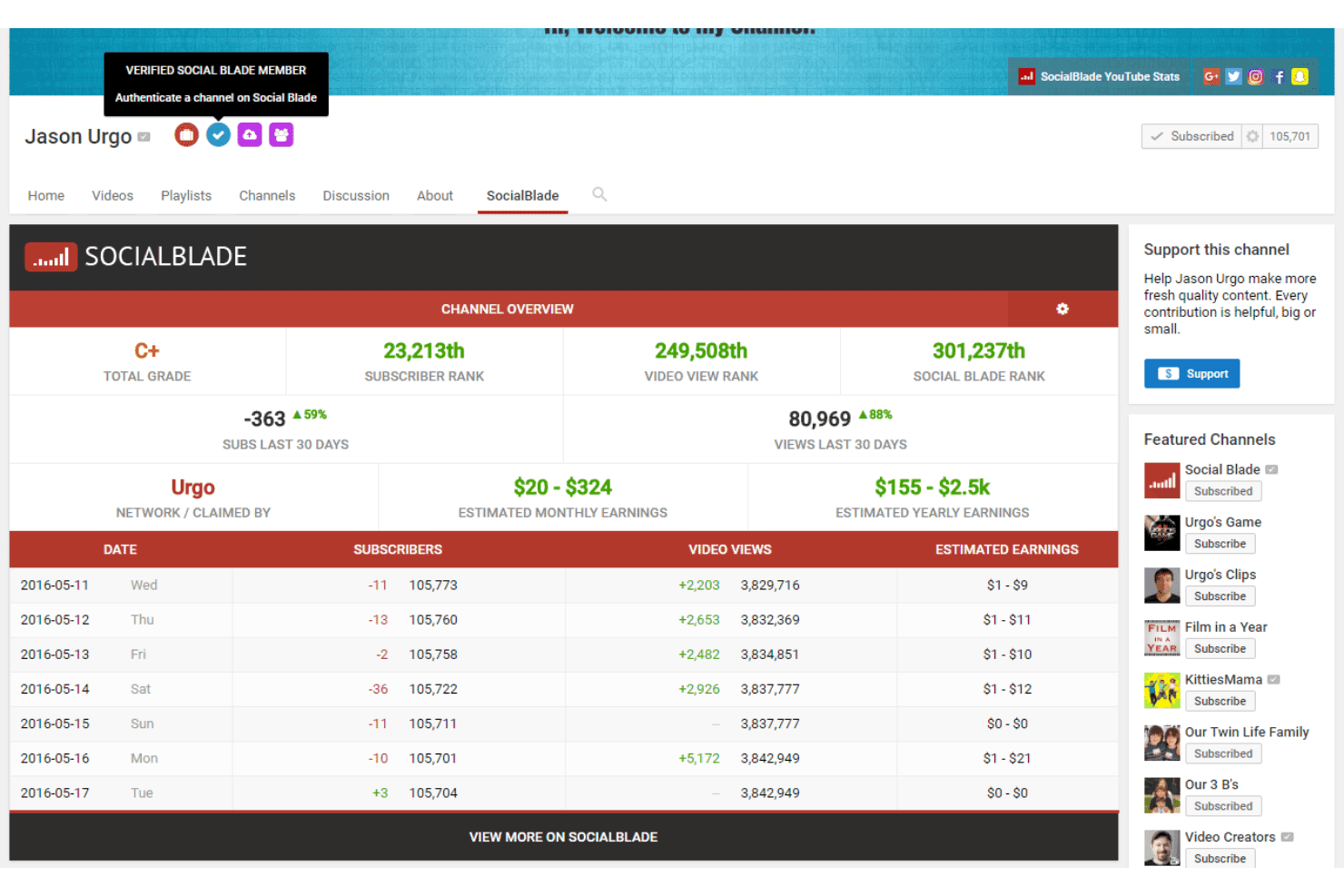Subscribe to Film in a Year
1344x896 pixels.
click(1220, 649)
